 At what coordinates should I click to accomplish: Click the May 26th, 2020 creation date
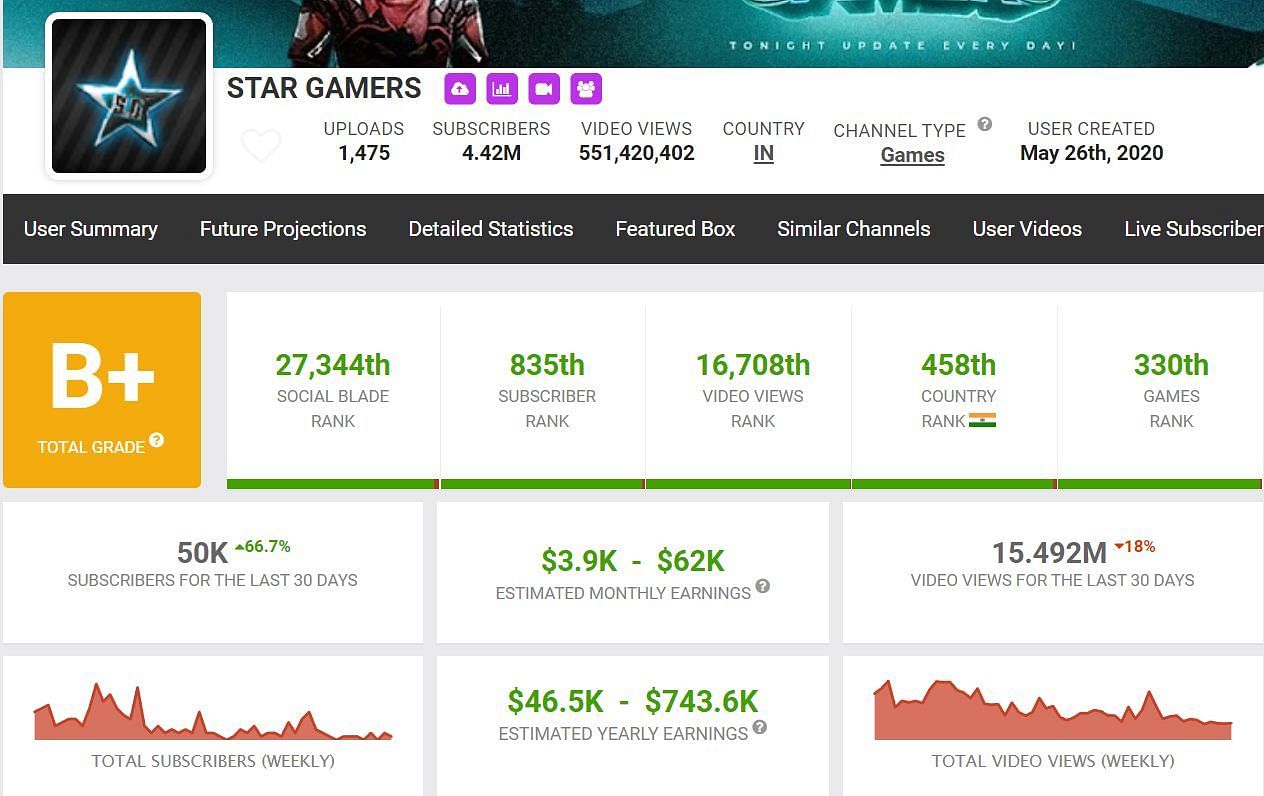1092,153
